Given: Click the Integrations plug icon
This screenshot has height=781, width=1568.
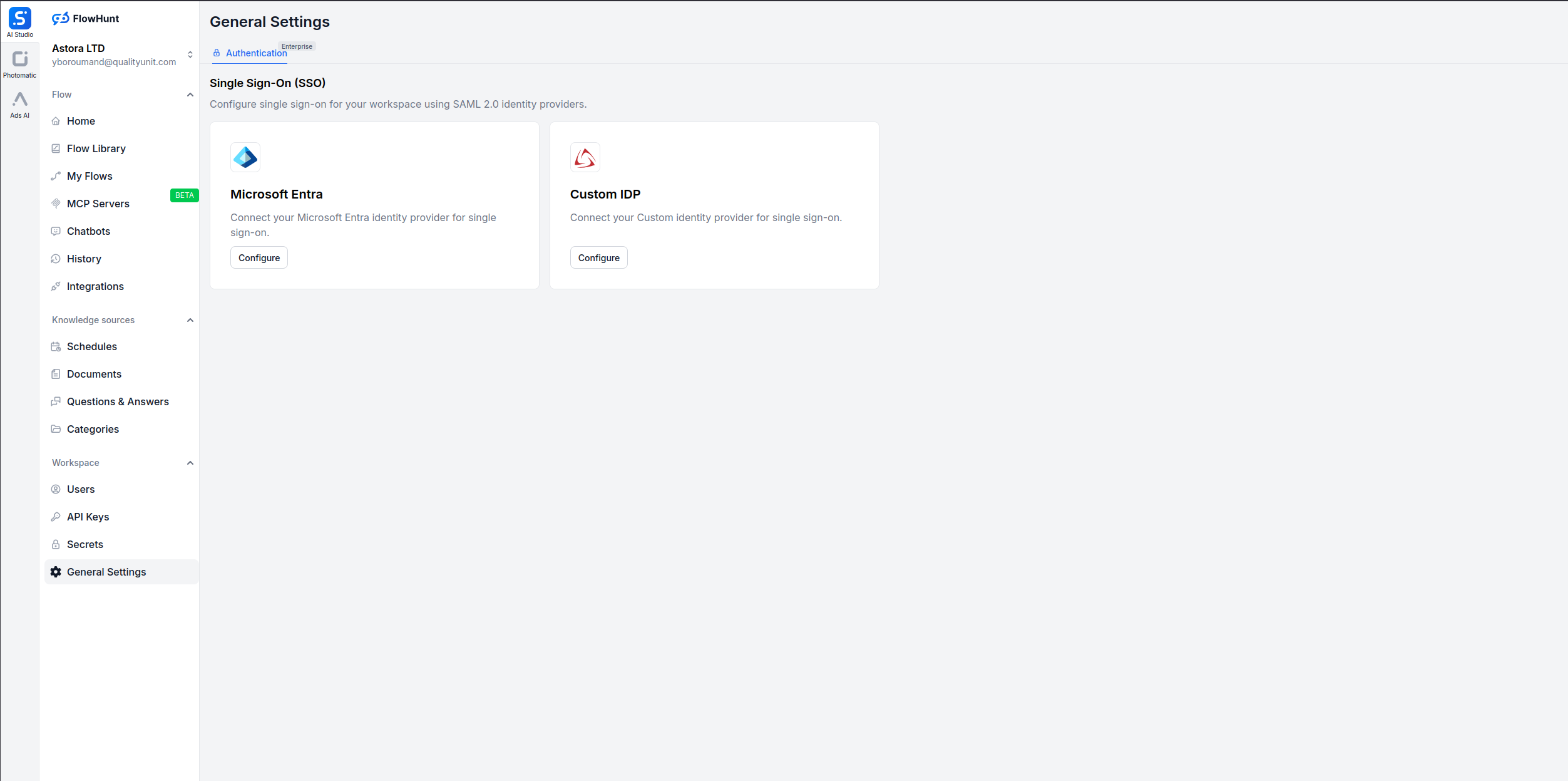Looking at the screenshot, I should point(56,286).
